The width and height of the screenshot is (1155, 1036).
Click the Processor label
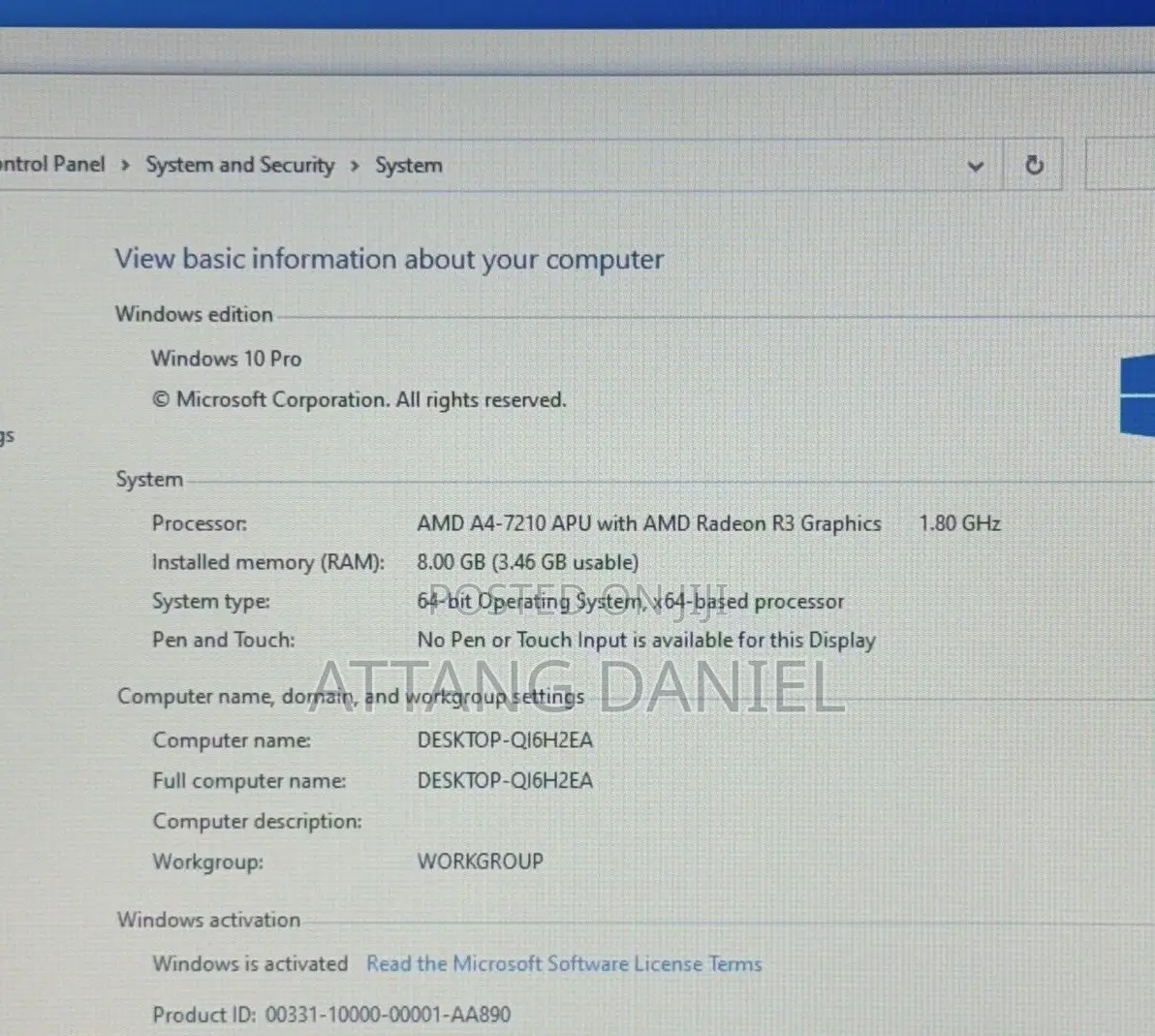tap(199, 523)
